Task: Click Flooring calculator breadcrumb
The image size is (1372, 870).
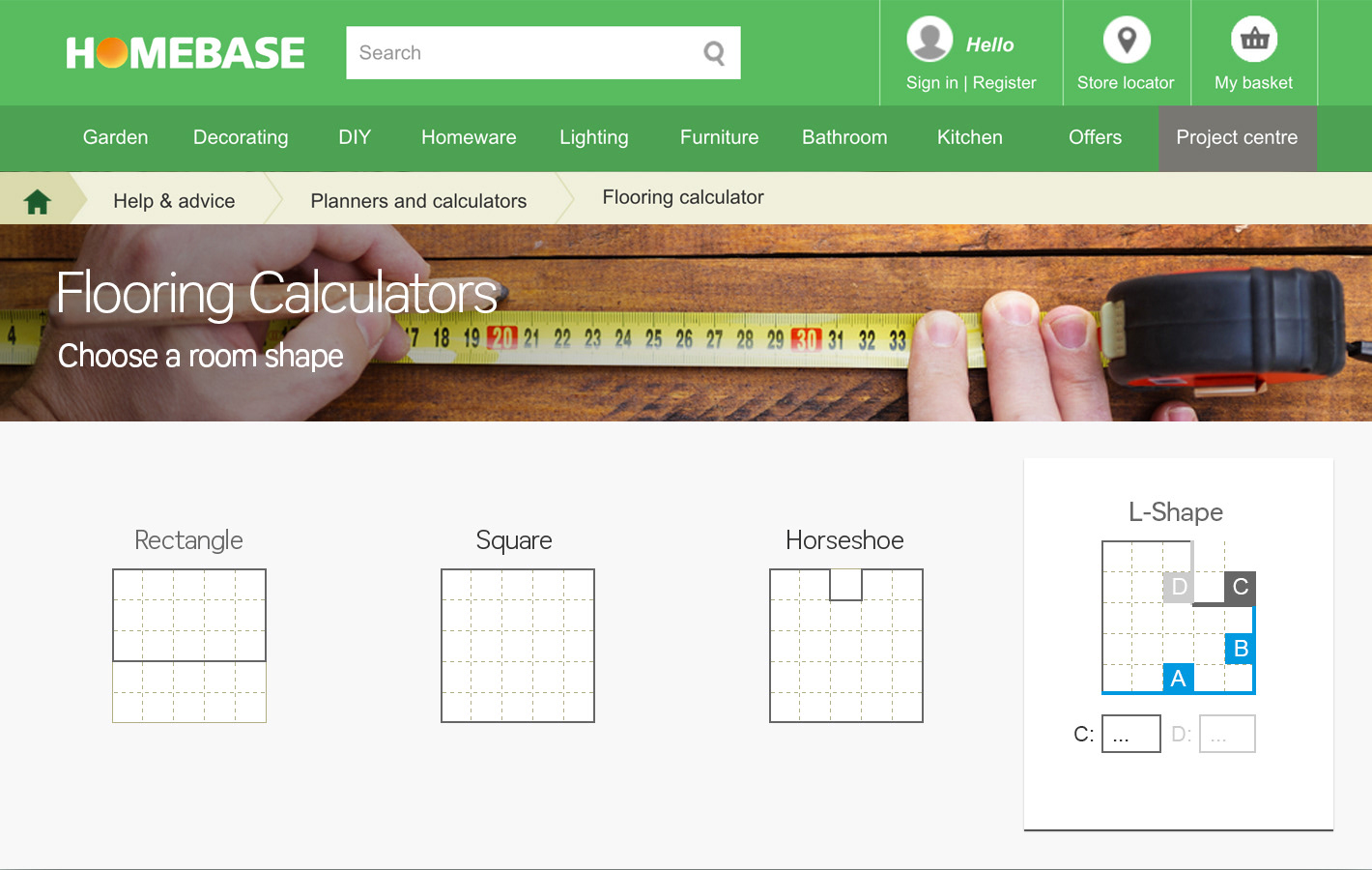Action: click(683, 197)
